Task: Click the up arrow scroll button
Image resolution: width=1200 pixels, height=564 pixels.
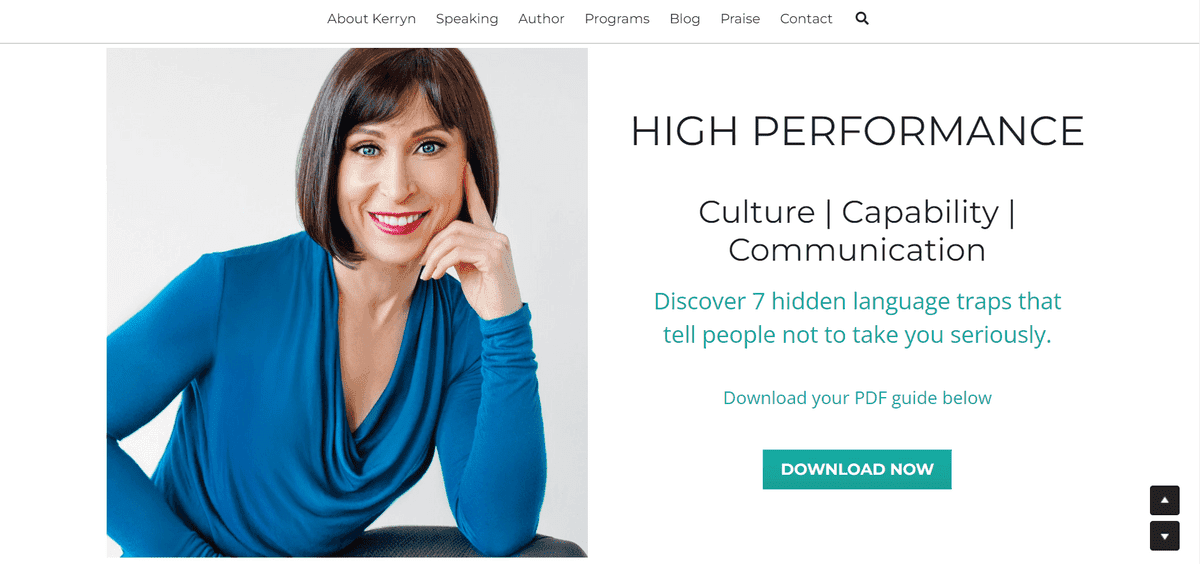Action: [1164, 500]
